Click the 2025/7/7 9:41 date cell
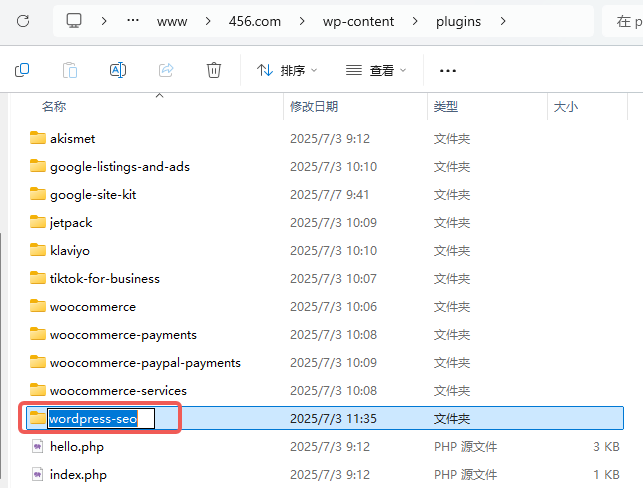 [330, 195]
